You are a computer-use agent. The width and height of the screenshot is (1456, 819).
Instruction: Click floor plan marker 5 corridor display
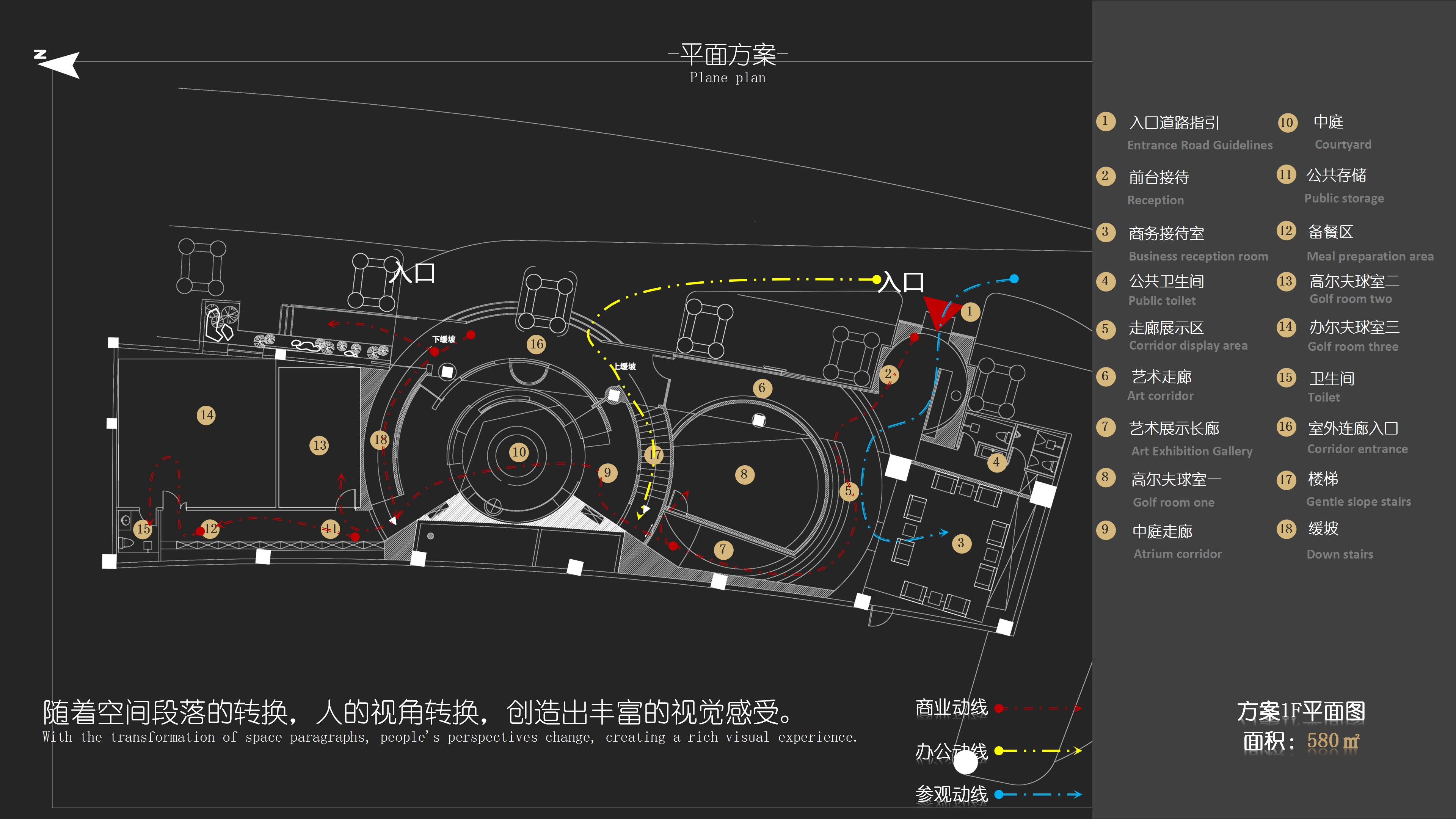point(849,491)
